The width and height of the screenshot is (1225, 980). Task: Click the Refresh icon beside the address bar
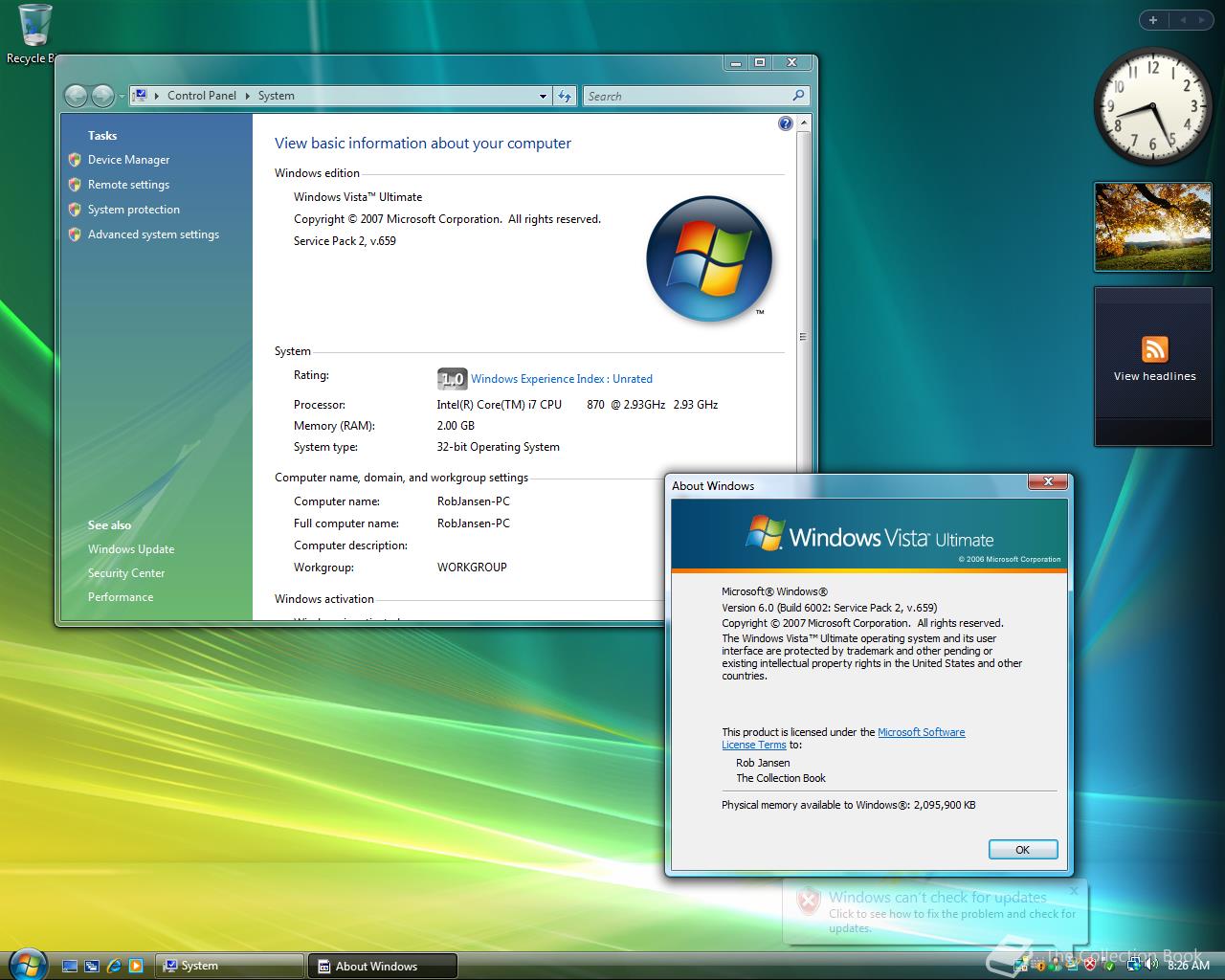coord(564,96)
